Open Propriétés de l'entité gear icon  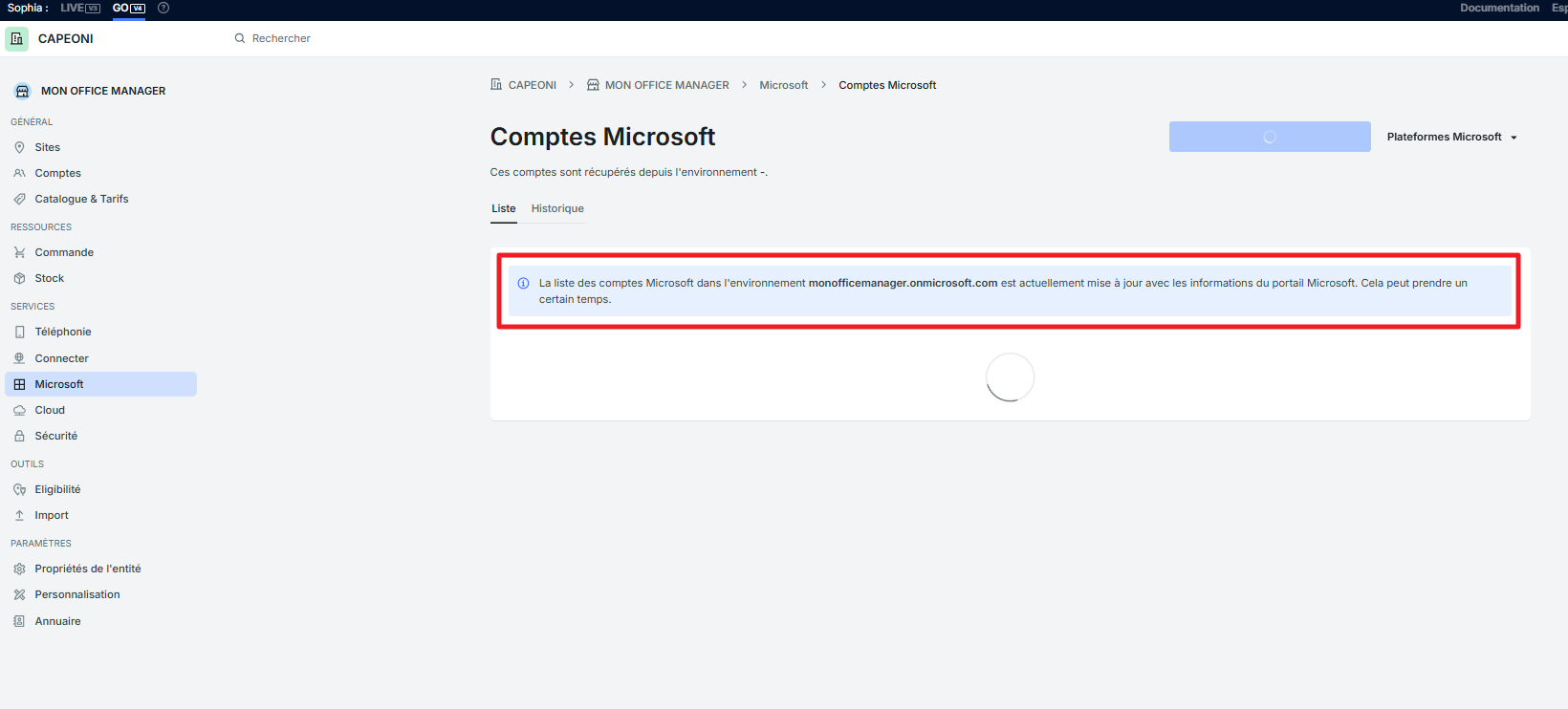click(19, 569)
